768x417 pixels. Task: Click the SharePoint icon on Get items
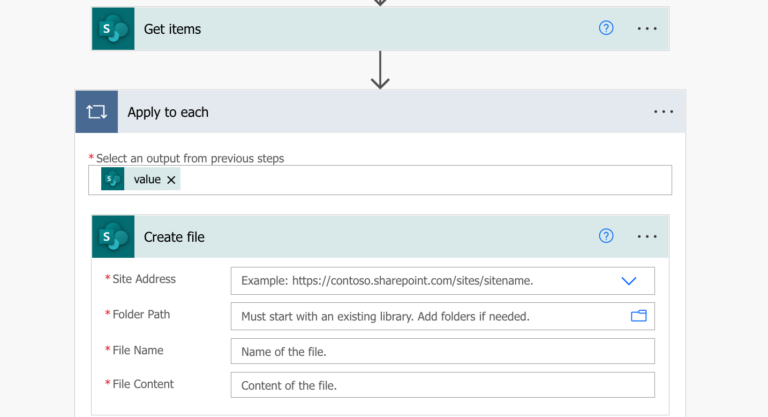(113, 29)
